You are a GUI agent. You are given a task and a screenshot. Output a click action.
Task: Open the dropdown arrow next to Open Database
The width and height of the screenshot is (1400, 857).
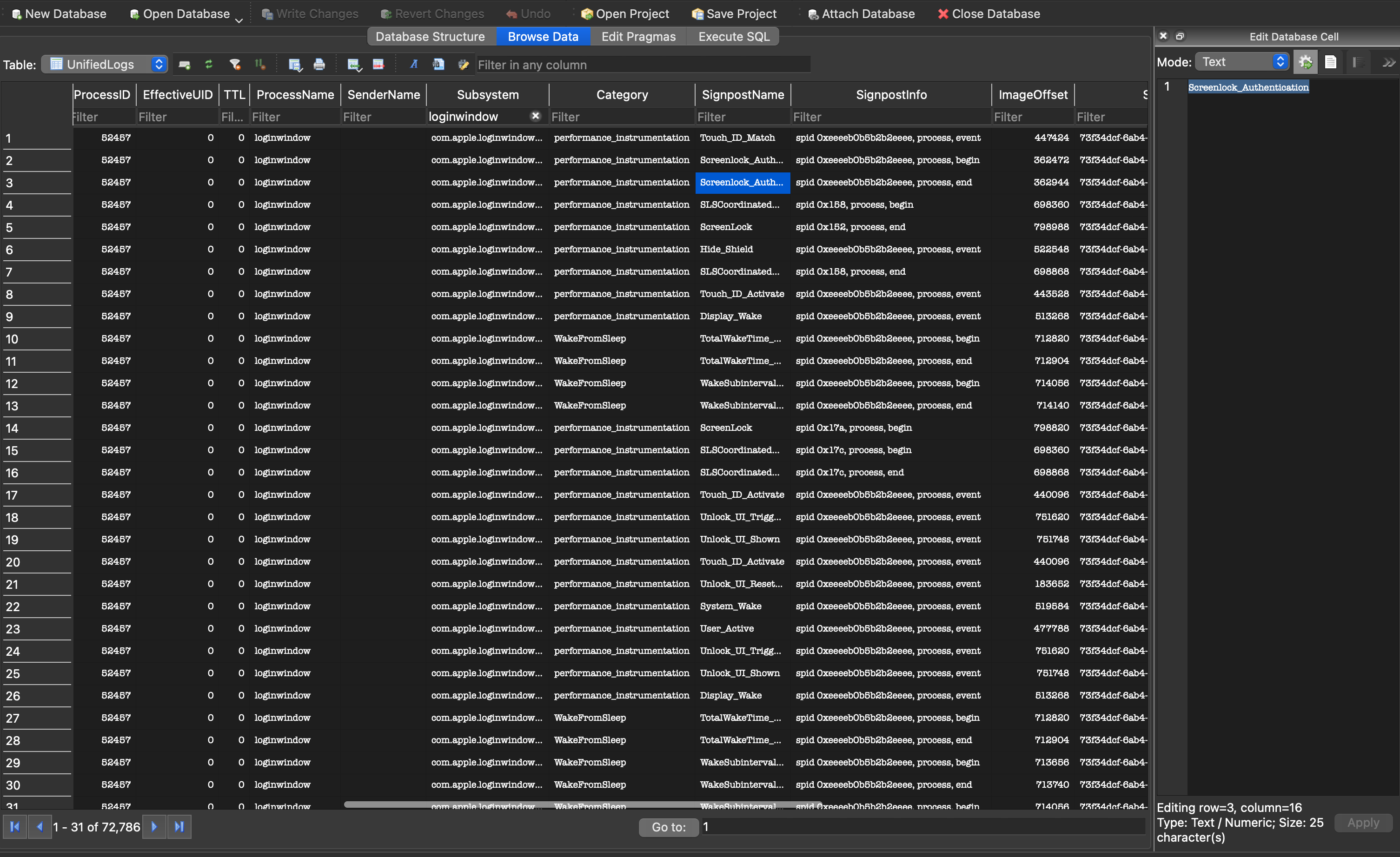(x=239, y=20)
